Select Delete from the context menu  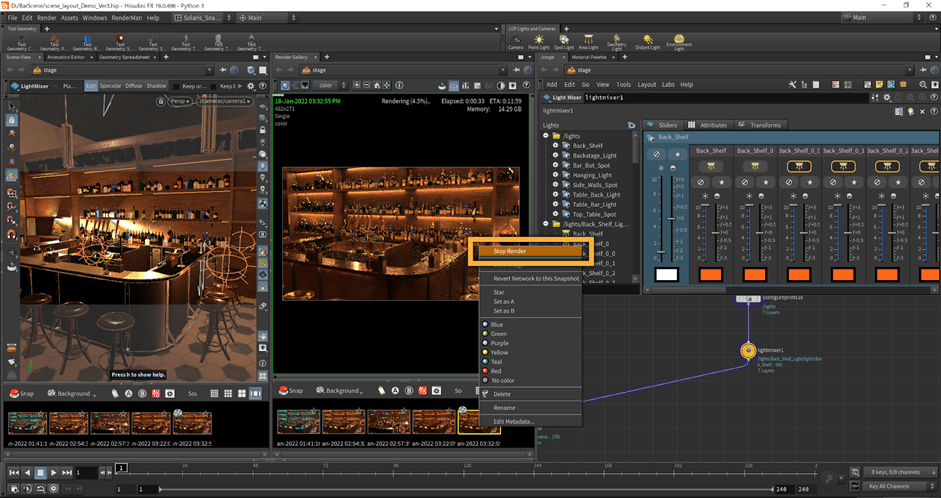[502, 394]
